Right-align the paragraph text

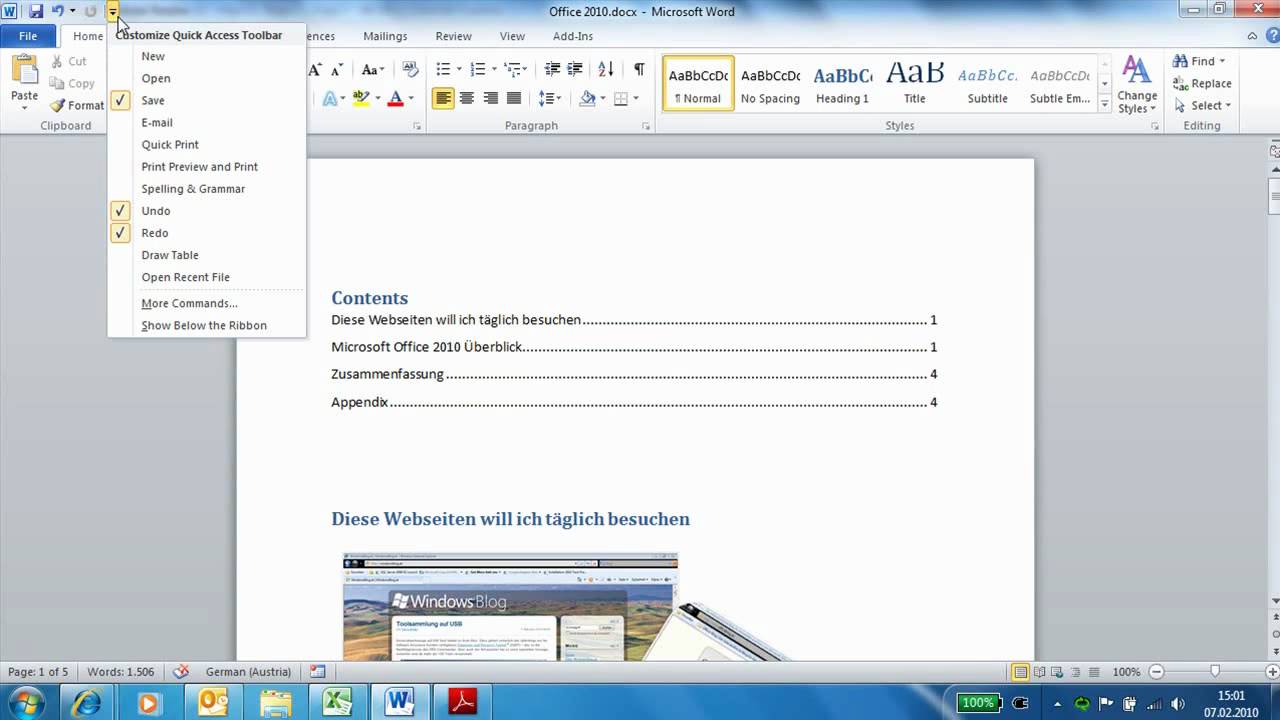pos(490,98)
